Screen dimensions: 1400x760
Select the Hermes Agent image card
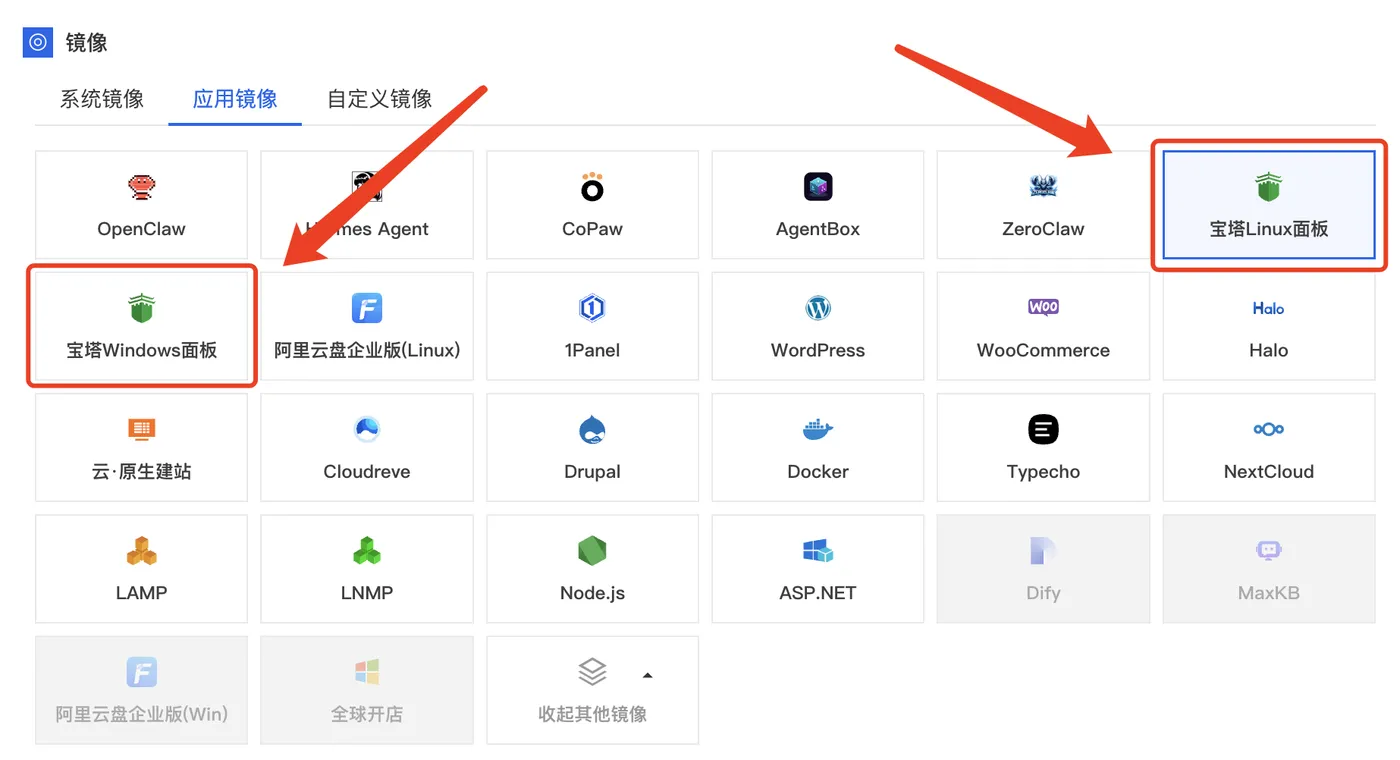click(367, 205)
